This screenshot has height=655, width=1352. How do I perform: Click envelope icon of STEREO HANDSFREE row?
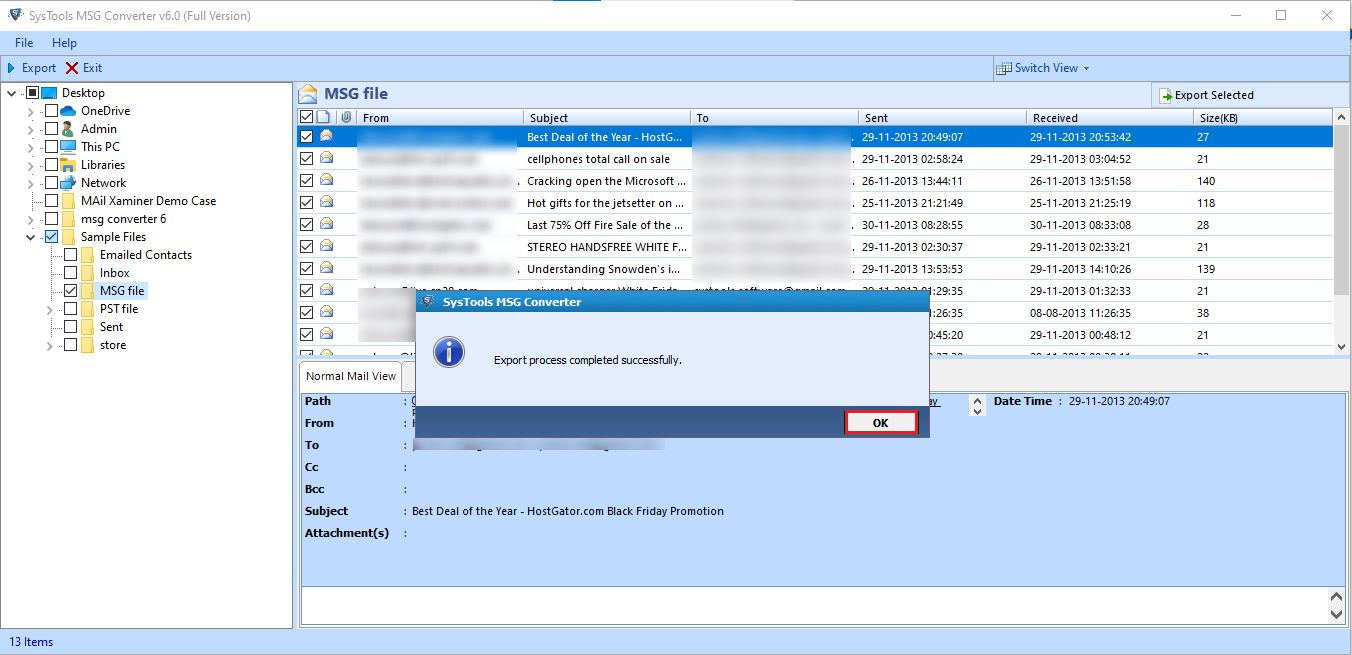pos(326,247)
